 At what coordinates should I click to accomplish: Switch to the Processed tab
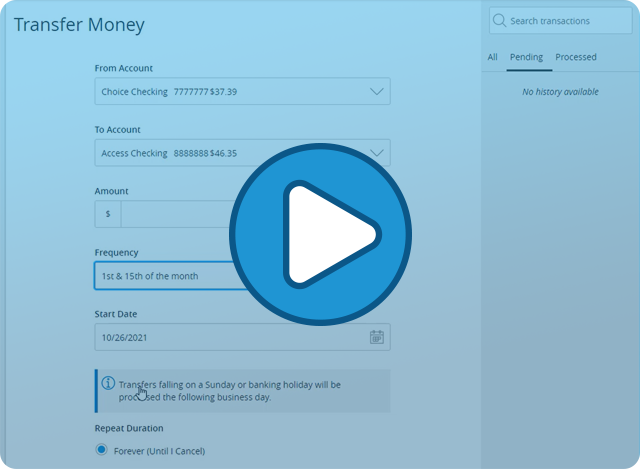click(x=576, y=57)
